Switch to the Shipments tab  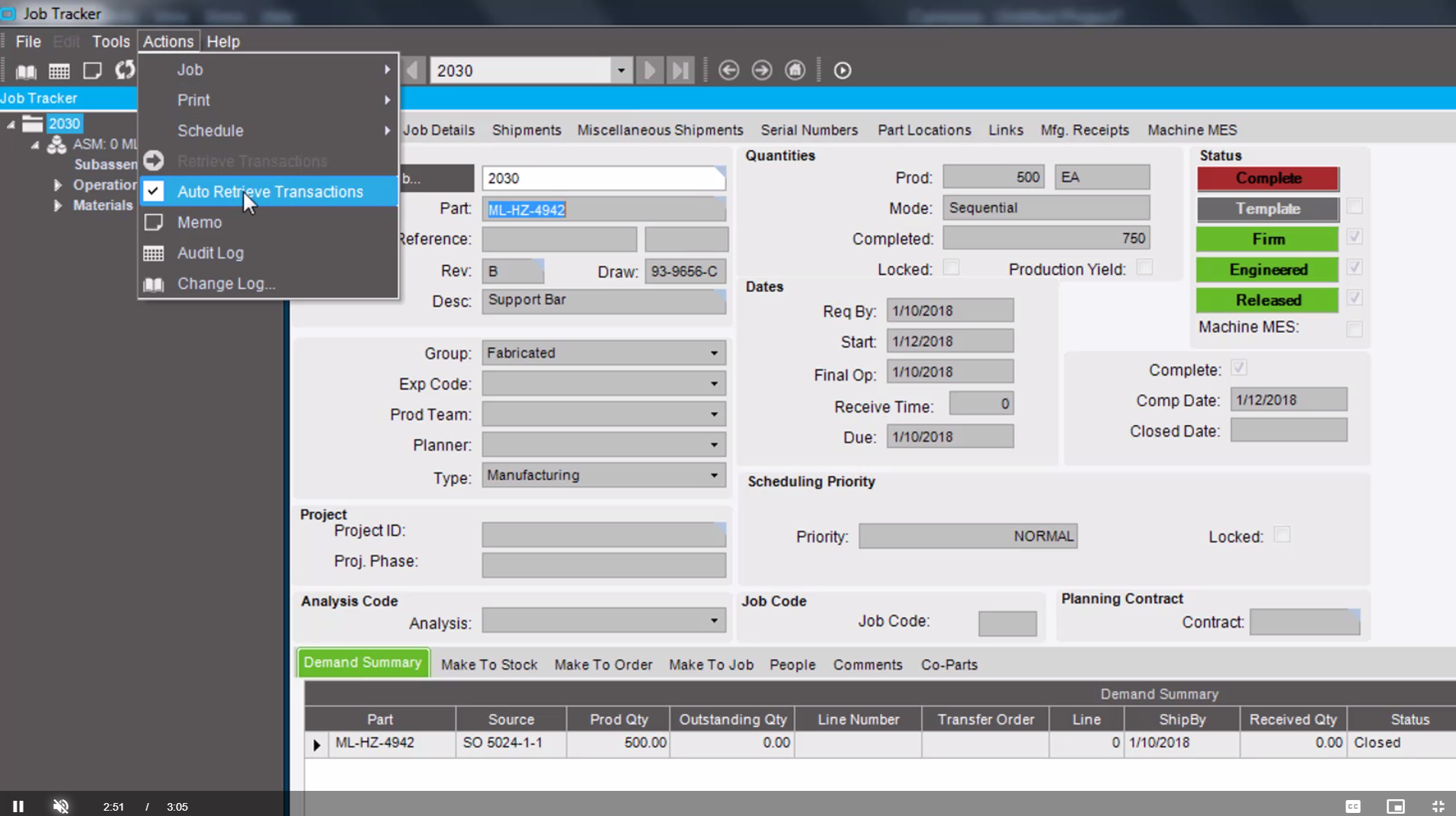pos(526,130)
